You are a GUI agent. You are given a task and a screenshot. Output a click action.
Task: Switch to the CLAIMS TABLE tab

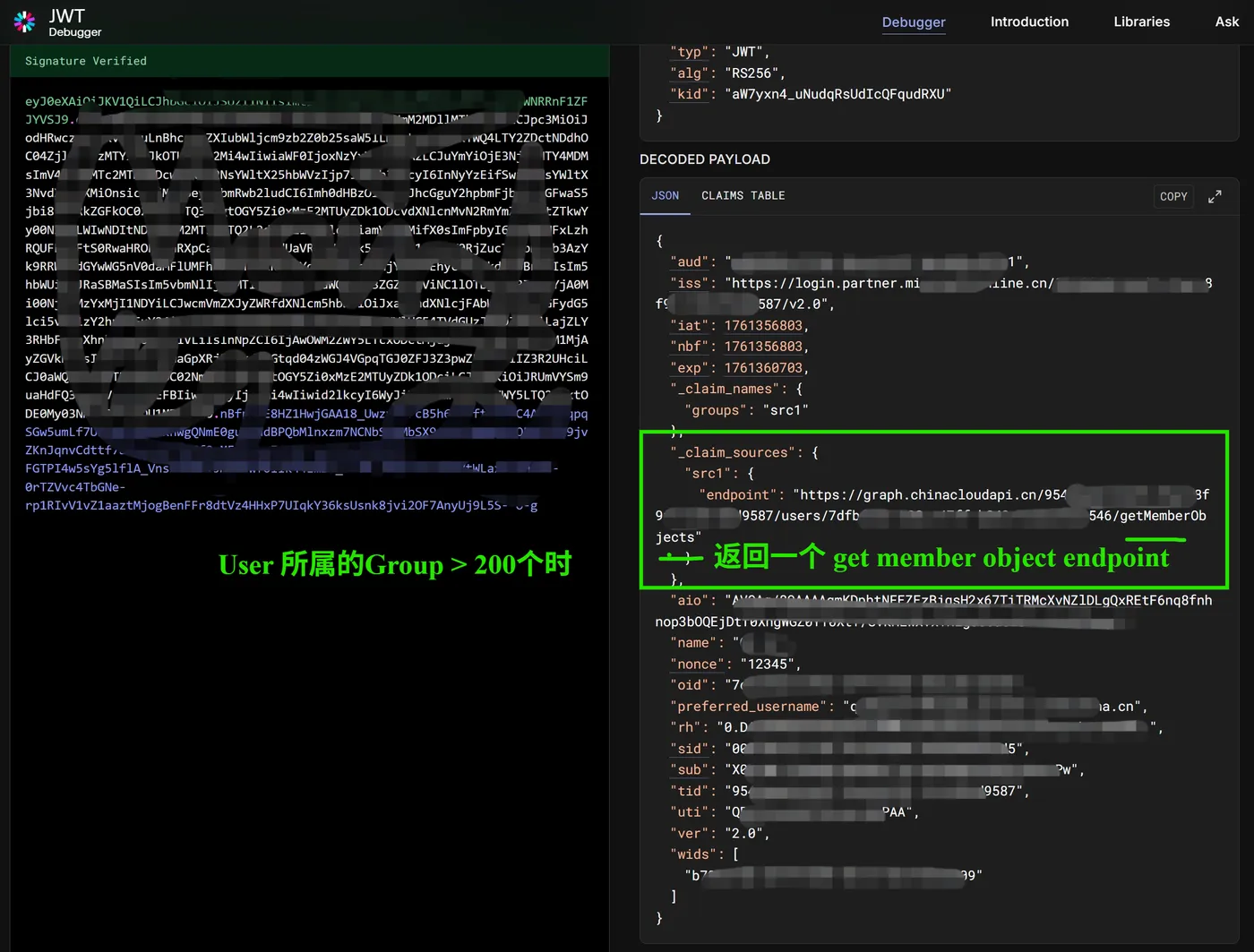click(x=743, y=196)
